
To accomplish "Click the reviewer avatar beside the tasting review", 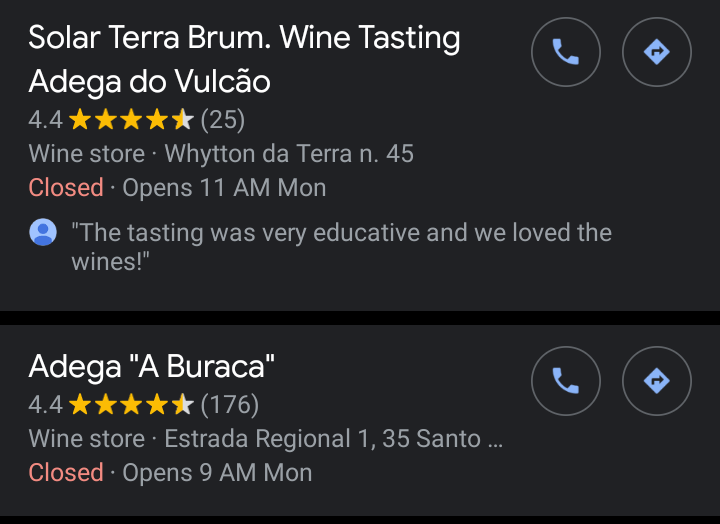I will coord(44,234).
